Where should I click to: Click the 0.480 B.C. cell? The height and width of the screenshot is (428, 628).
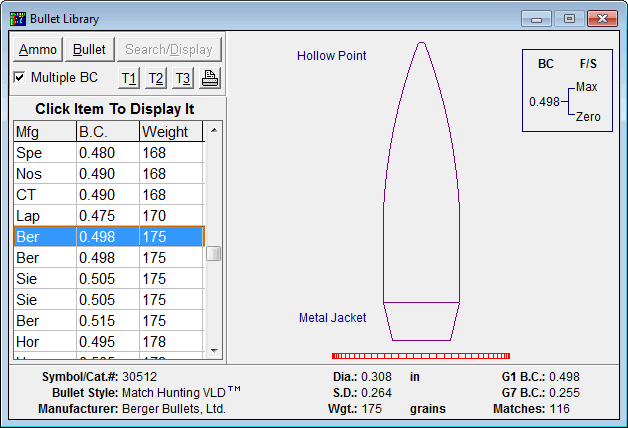pos(108,153)
